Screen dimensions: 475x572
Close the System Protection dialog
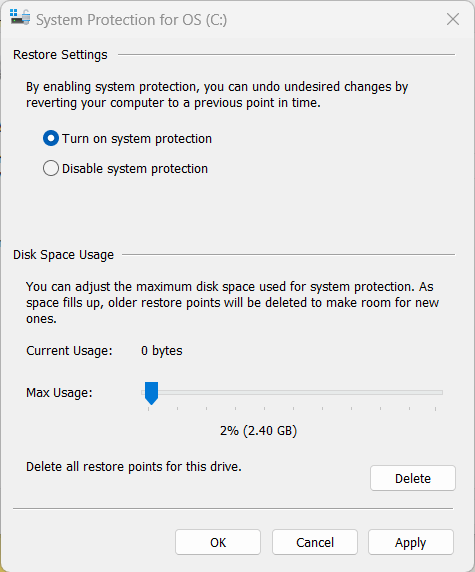click(453, 19)
